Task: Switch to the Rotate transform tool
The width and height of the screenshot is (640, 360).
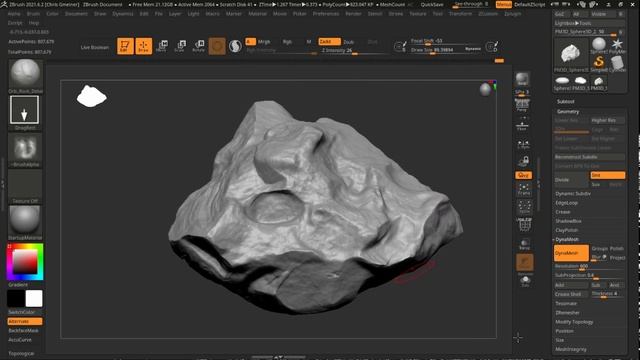Action: coord(198,46)
